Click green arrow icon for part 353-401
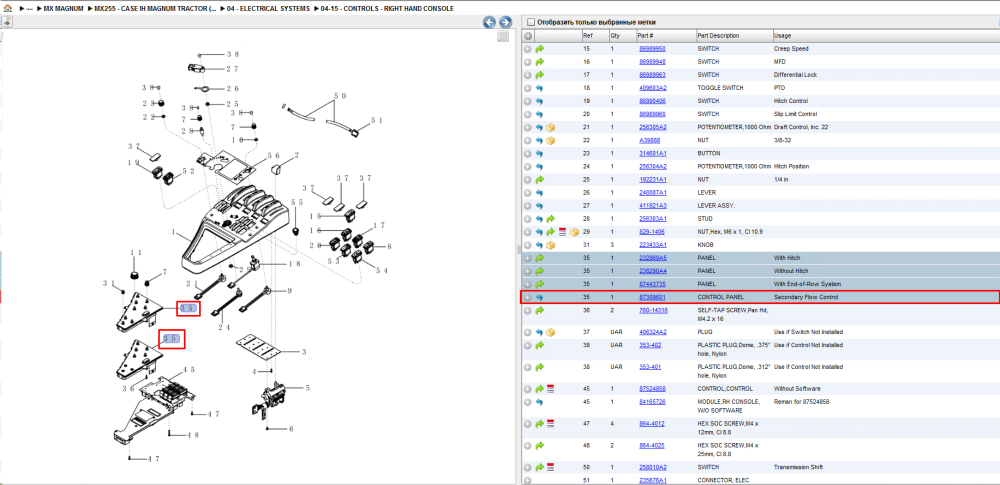The width and height of the screenshot is (1000, 485). coord(540,367)
